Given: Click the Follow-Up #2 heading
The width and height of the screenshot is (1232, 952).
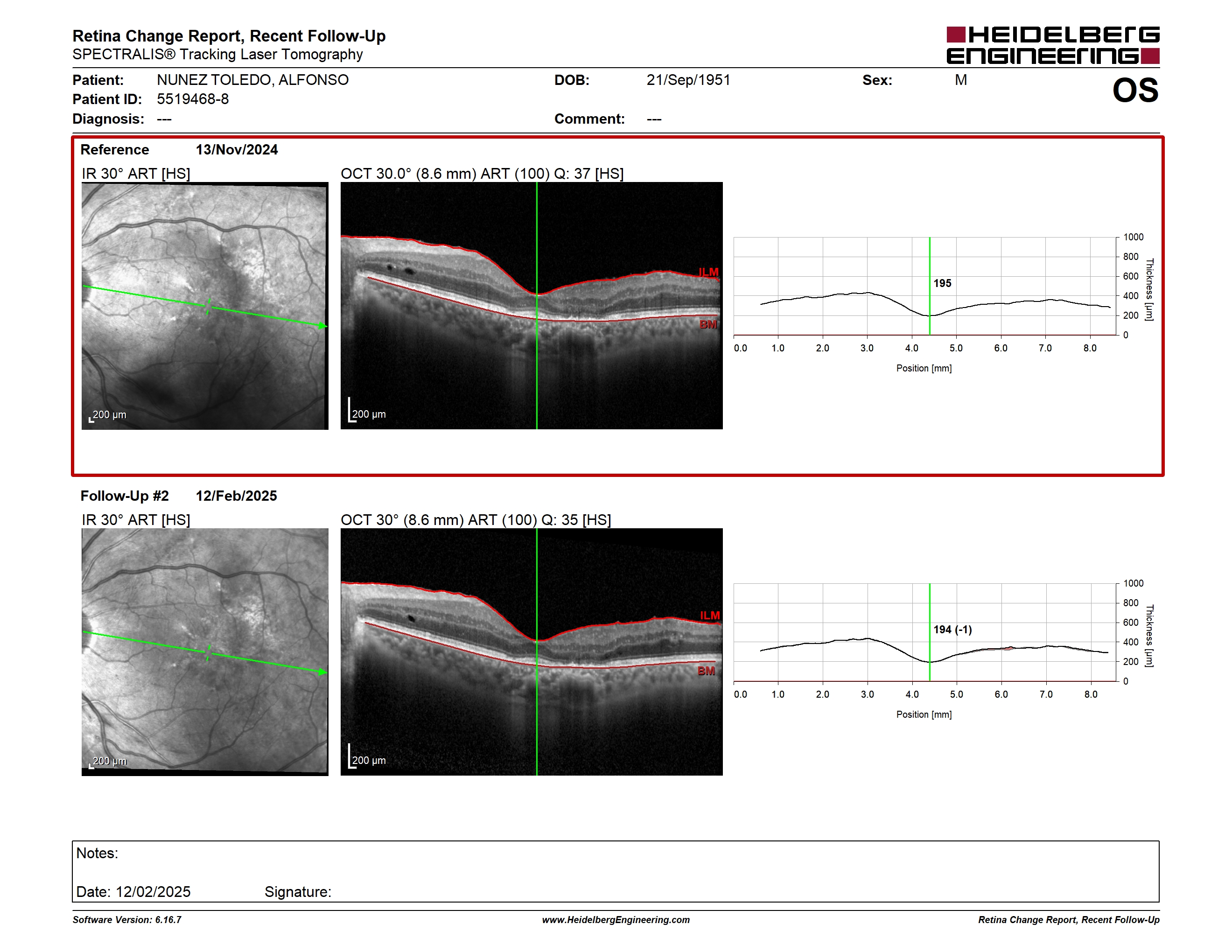Looking at the screenshot, I should [125, 496].
